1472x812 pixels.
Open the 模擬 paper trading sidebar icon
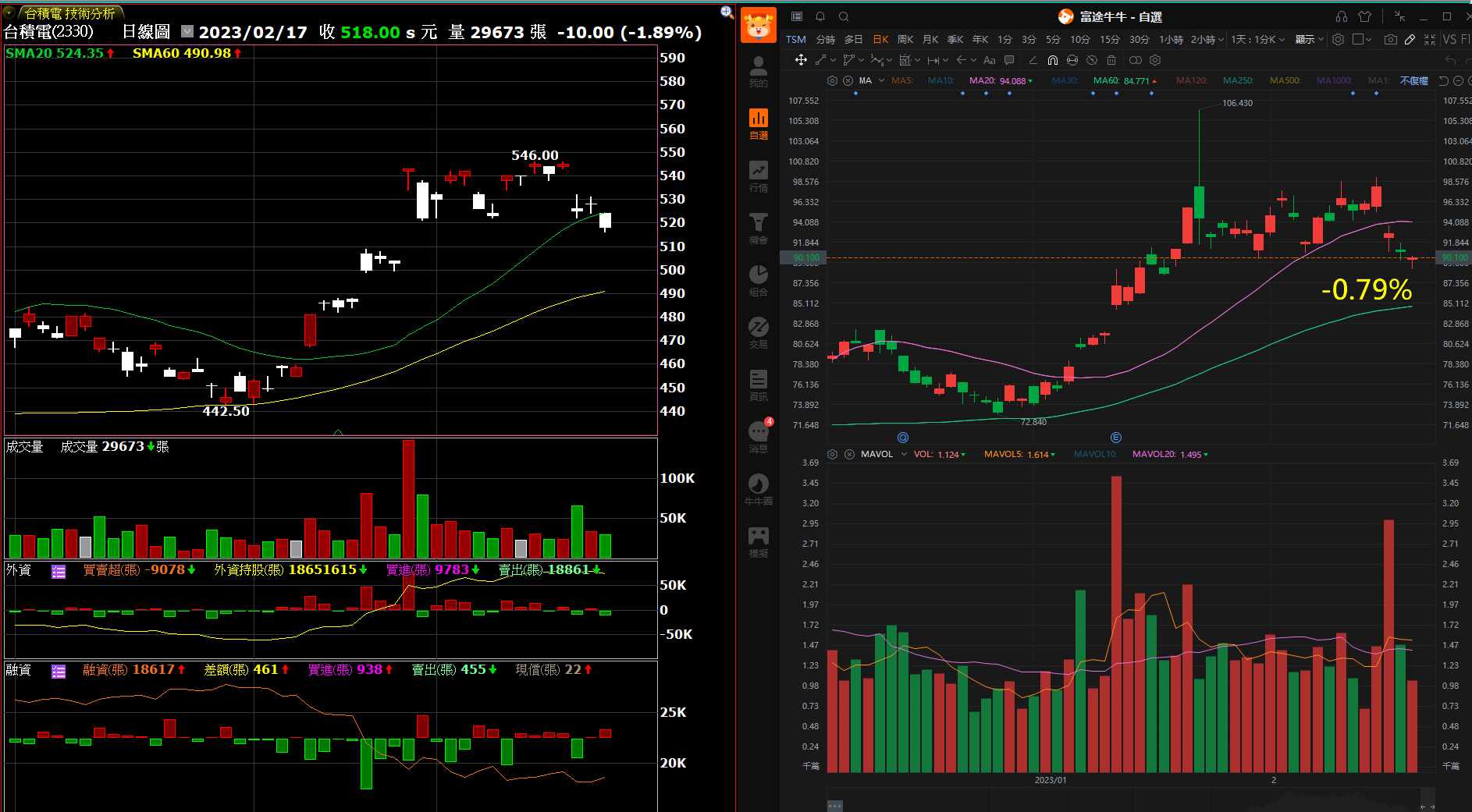coord(759,542)
